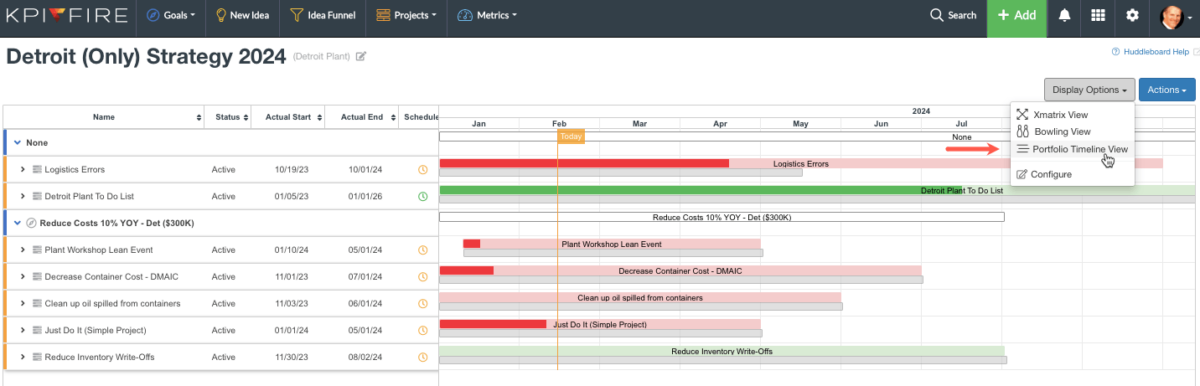
Task: Click schedule clock for Decrease Container Cost
Action: pos(422,277)
